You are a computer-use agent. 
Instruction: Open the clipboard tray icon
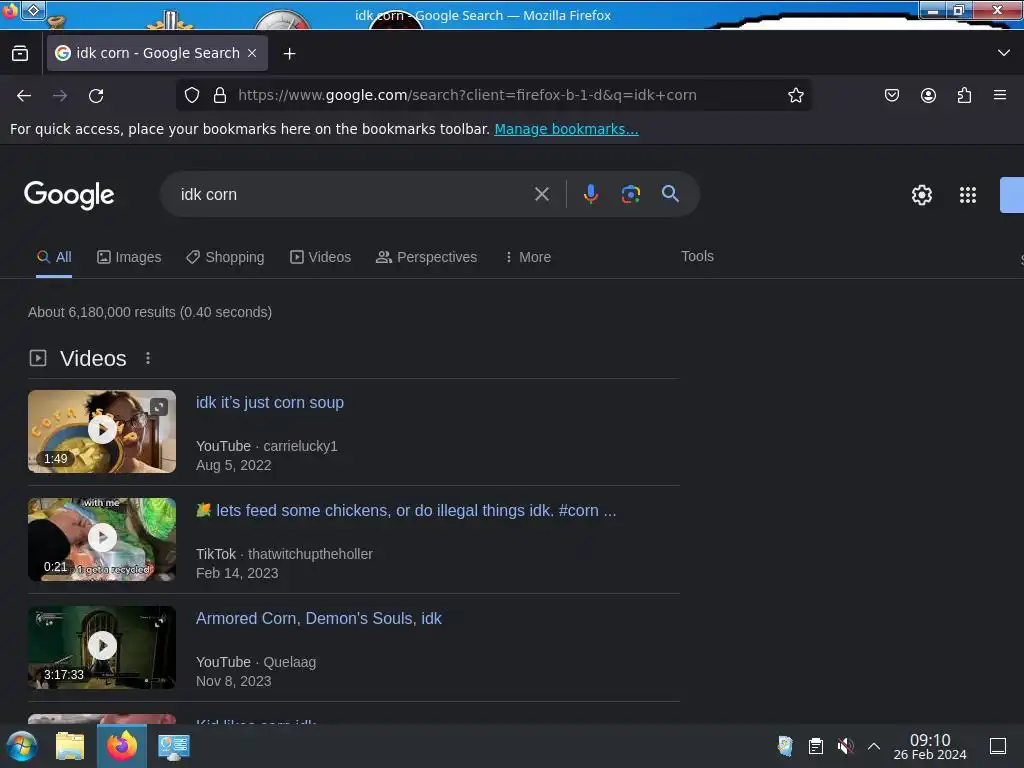pos(816,746)
